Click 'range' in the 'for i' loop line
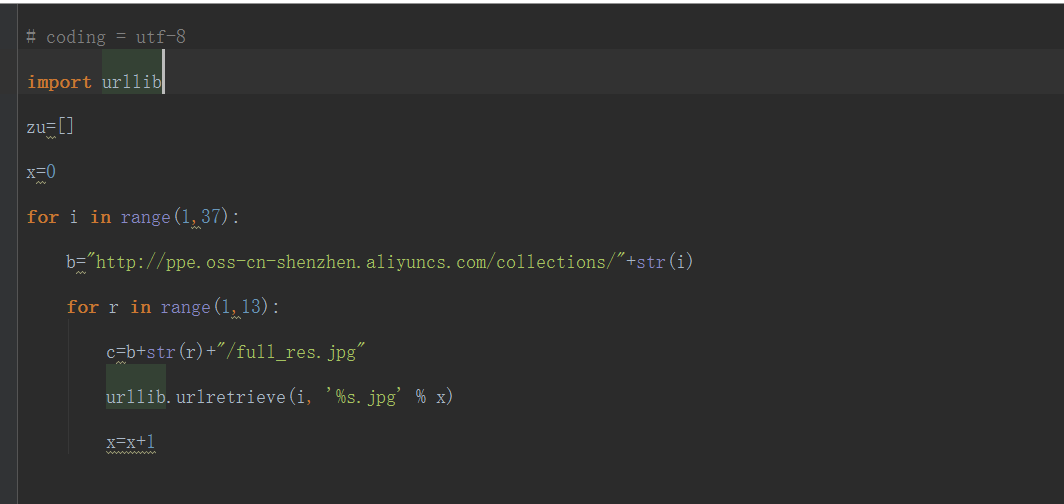 [x=145, y=217]
